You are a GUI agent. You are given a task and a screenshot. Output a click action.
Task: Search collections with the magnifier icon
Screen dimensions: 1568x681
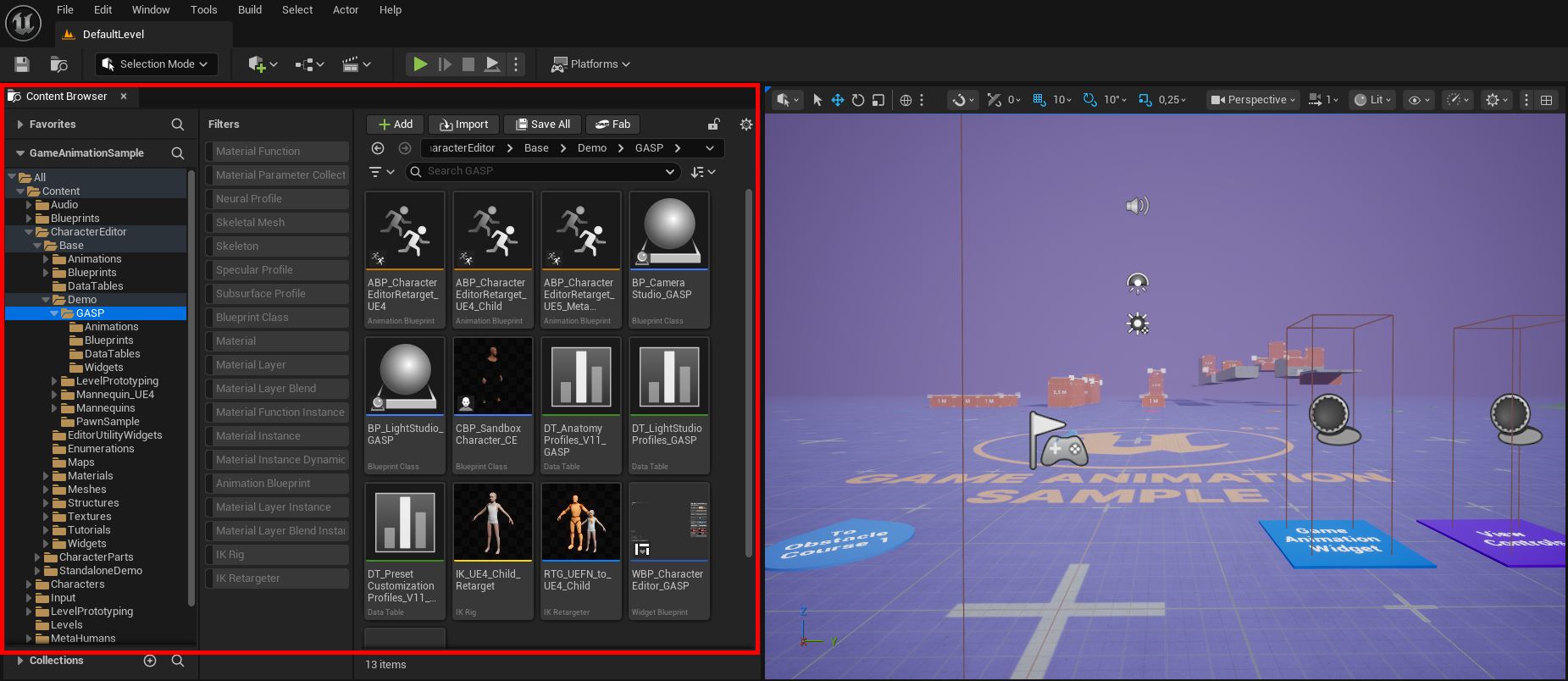[x=178, y=661]
